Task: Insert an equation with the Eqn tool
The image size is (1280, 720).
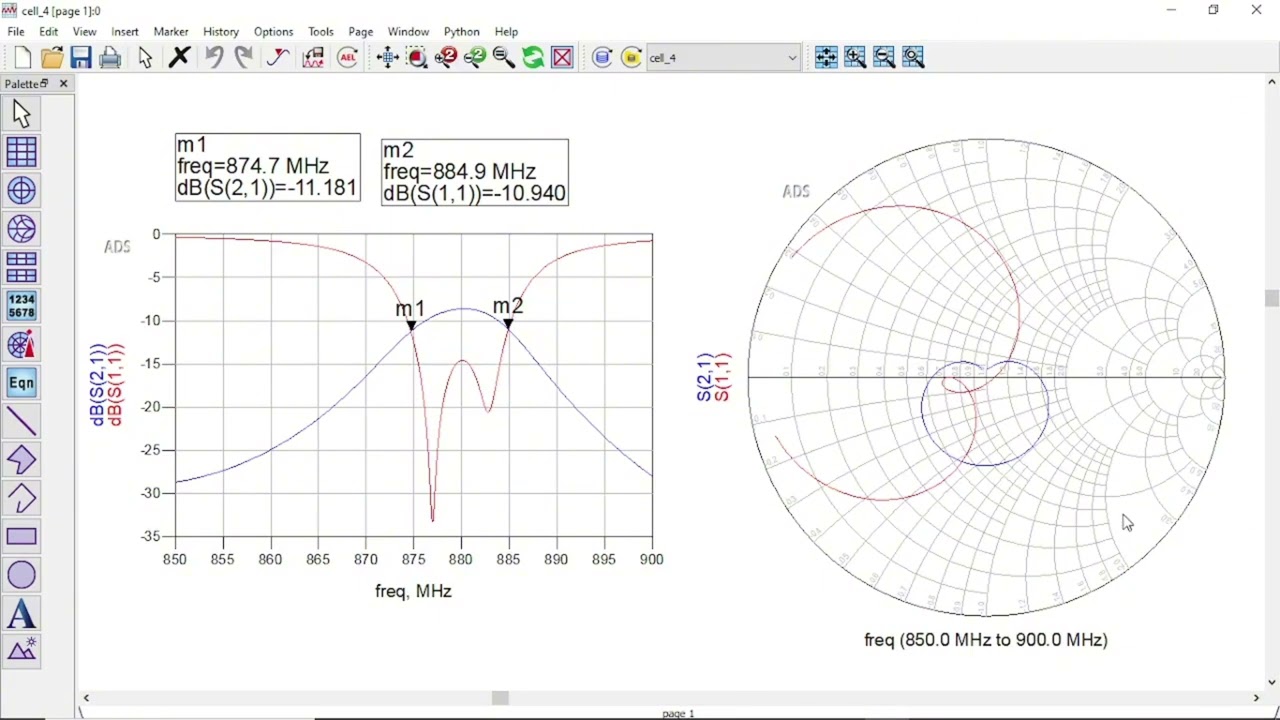Action: click(x=21, y=383)
